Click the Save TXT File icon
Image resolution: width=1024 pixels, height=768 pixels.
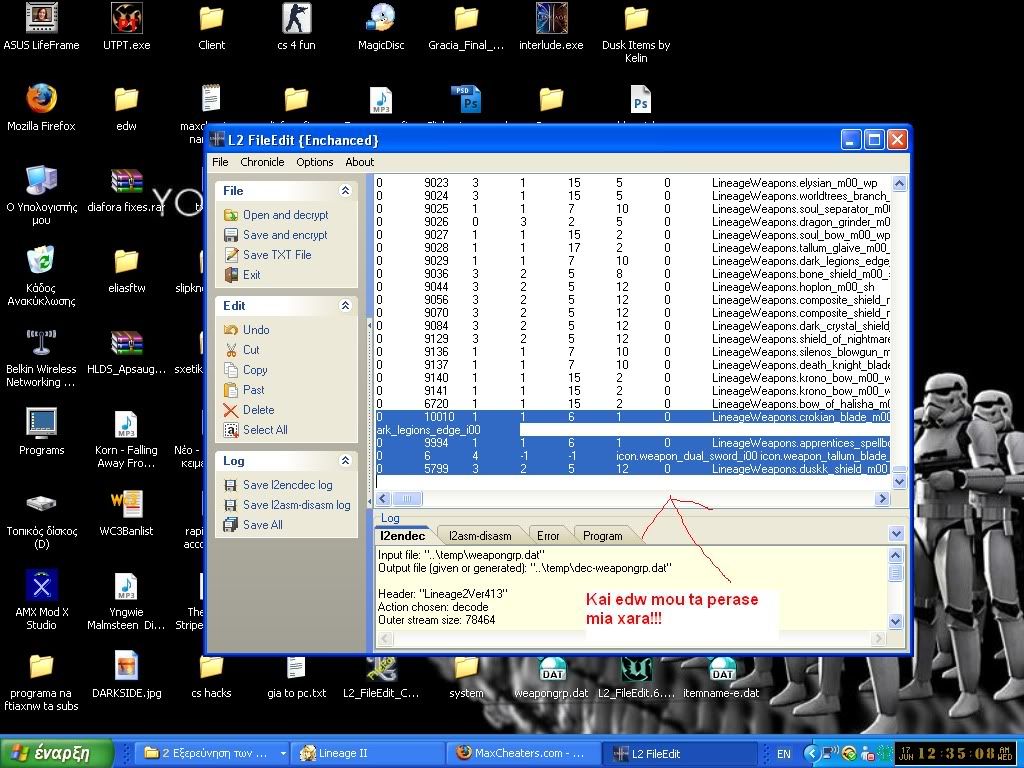pyautogui.click(x=231, y=255)
